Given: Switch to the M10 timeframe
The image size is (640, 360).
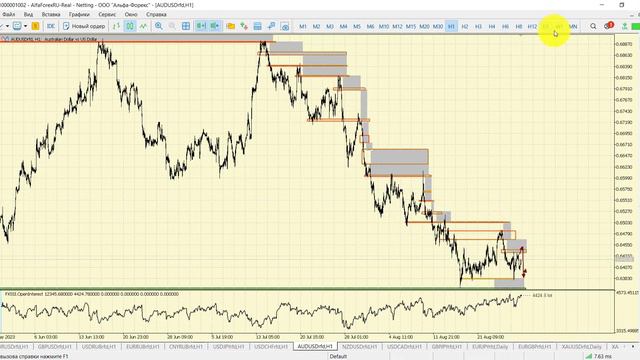Looking at the screenshot, I should point(384,27).
